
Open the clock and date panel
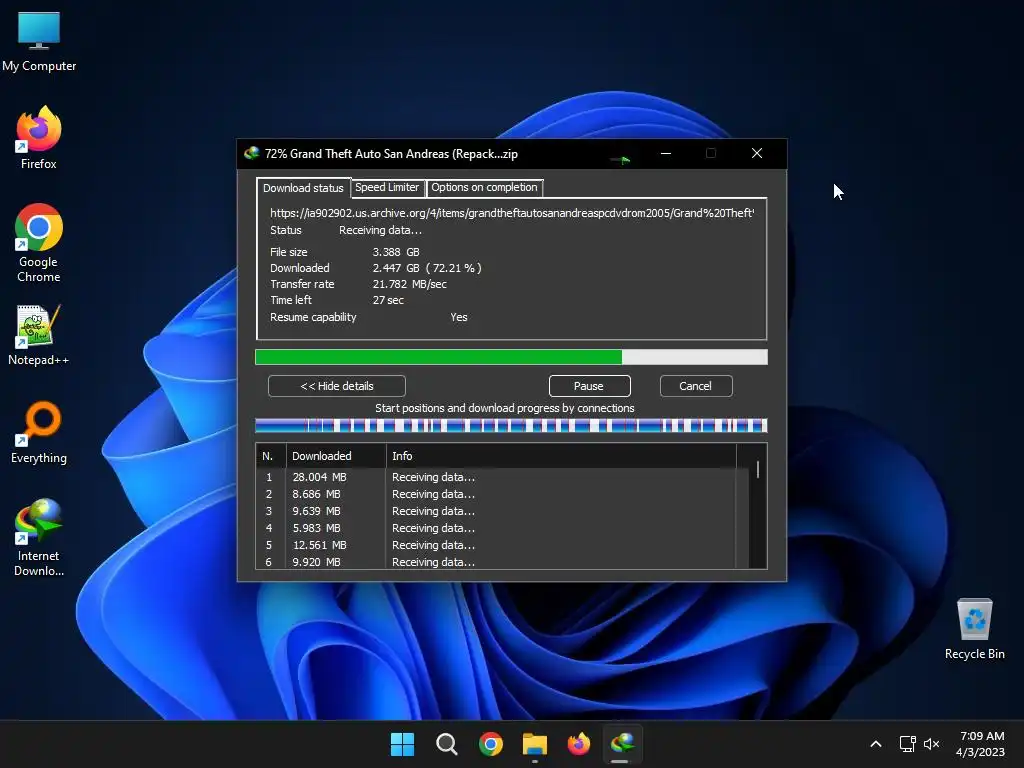pyautogui.click(x=980, y=744)
